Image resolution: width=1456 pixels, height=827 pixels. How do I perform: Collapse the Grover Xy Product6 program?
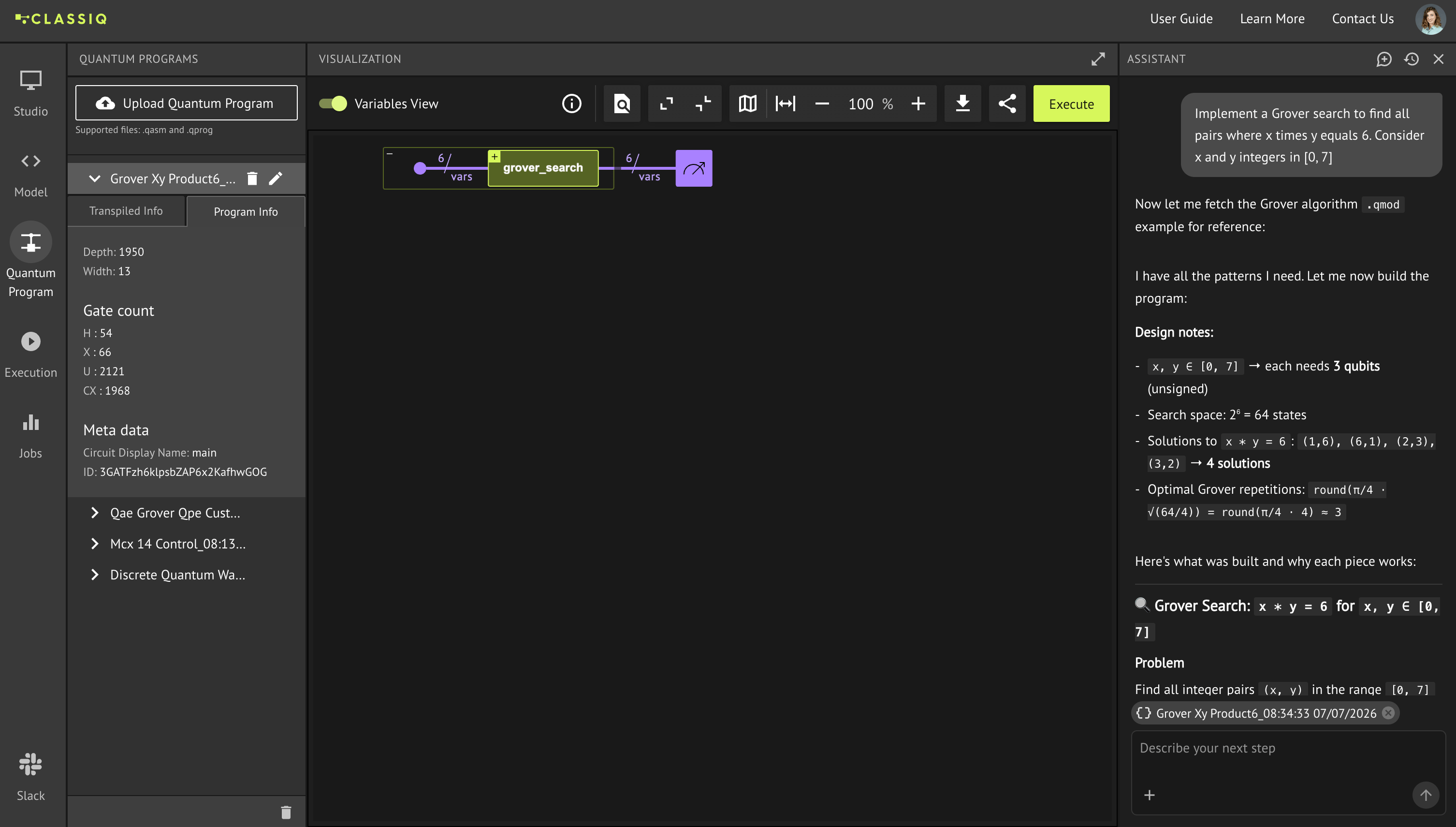(x=95, y=179)
